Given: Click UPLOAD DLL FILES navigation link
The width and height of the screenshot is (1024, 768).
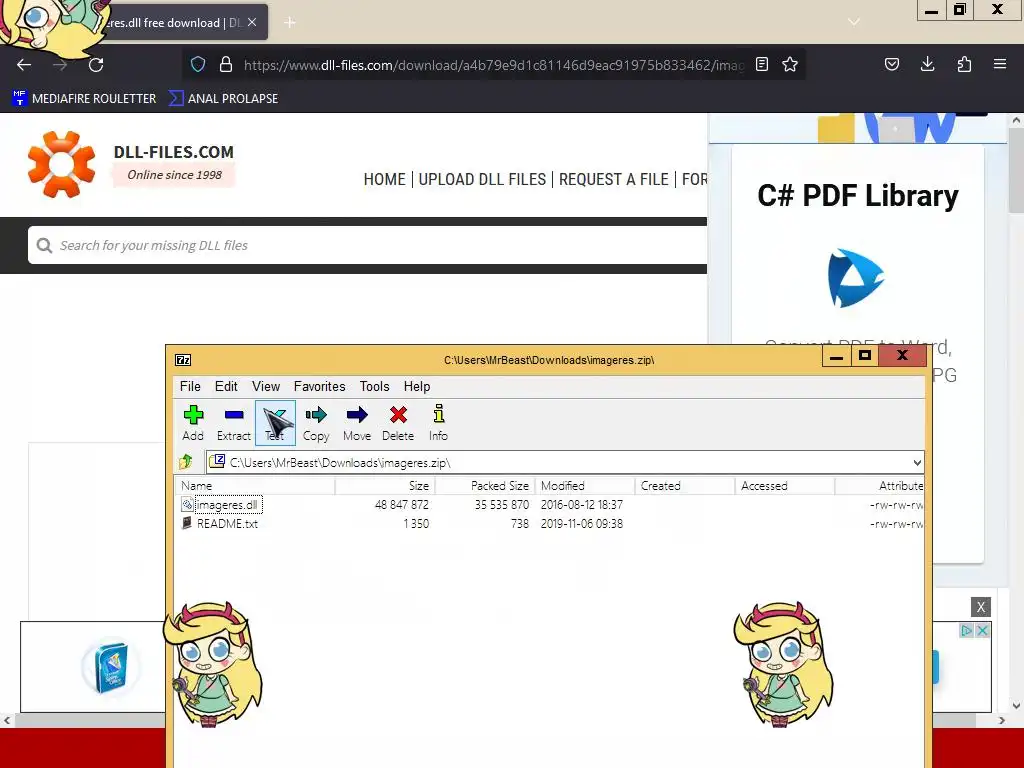Looking at the screenshot, I should tap(482, 179).
